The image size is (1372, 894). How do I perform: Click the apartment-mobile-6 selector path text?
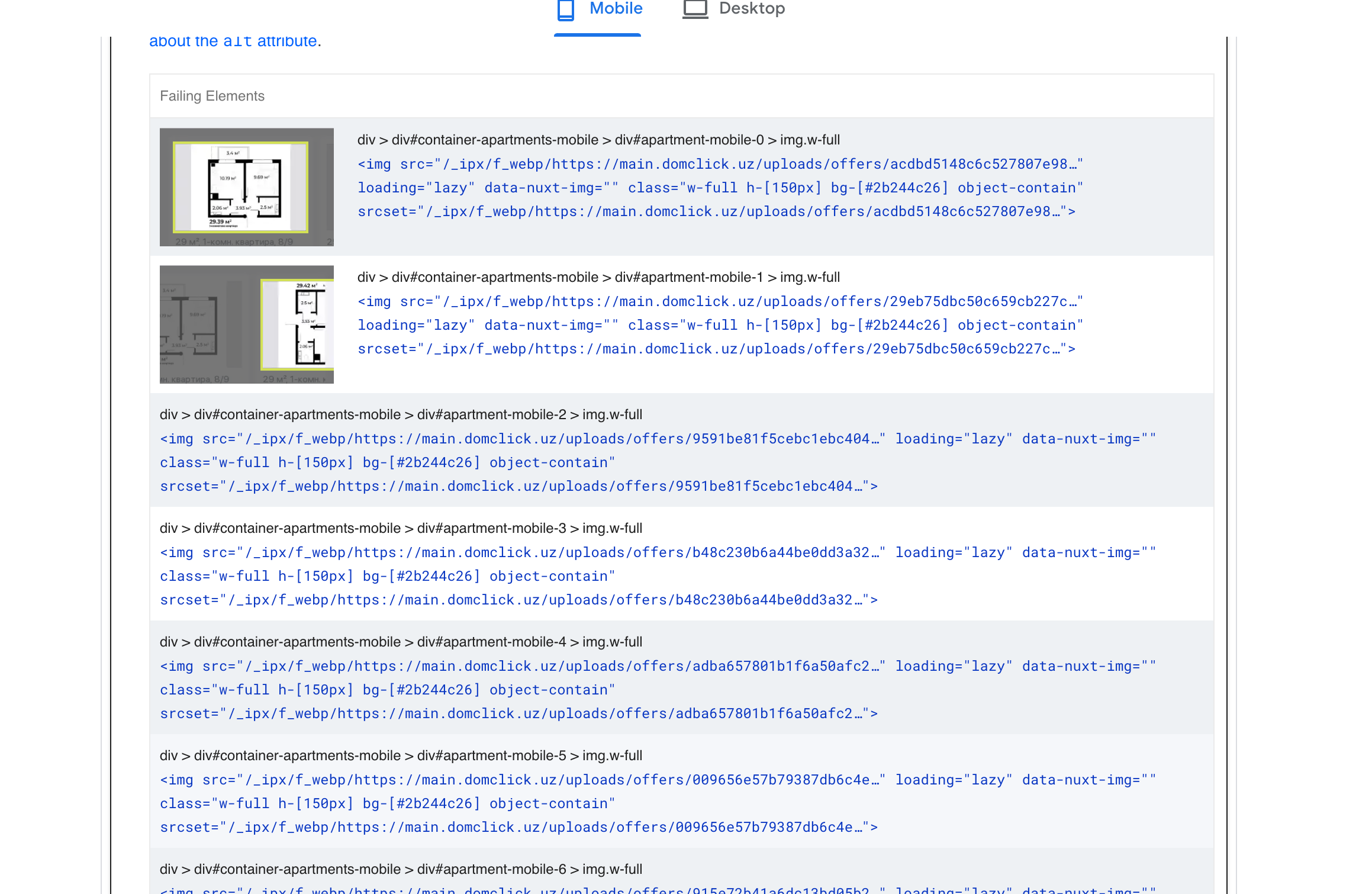coord(401,869)
